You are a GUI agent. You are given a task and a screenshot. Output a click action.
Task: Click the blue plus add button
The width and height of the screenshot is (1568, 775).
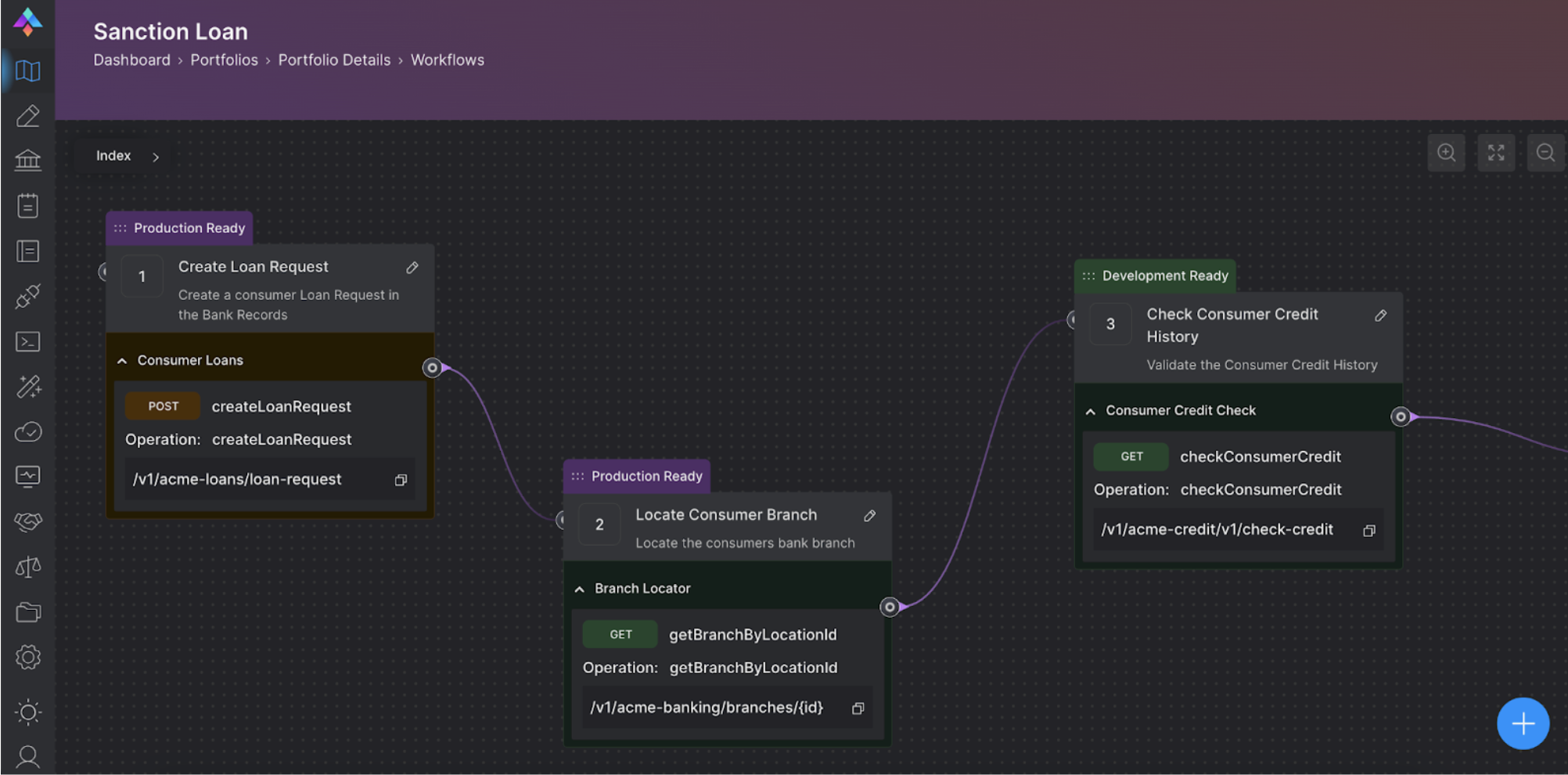(x=1523, y=724)
